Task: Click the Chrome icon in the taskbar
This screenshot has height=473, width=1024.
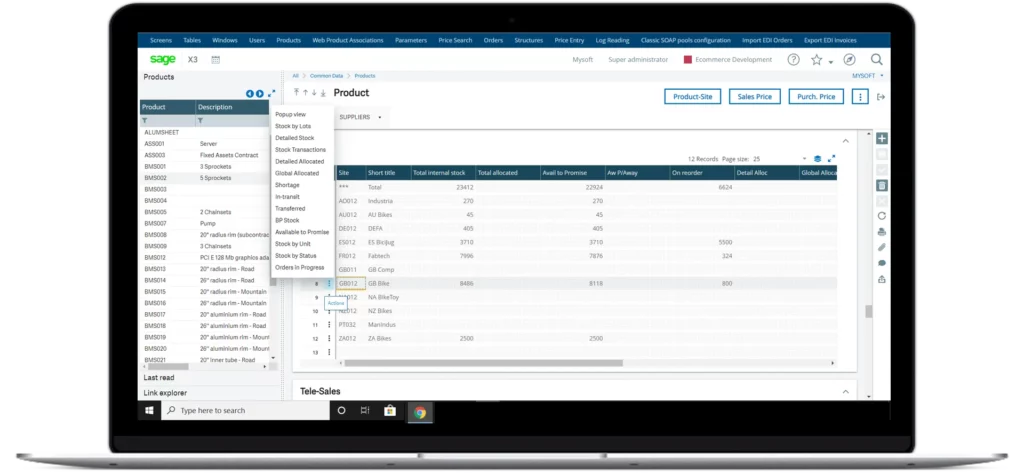Action: tap(420, 412)
